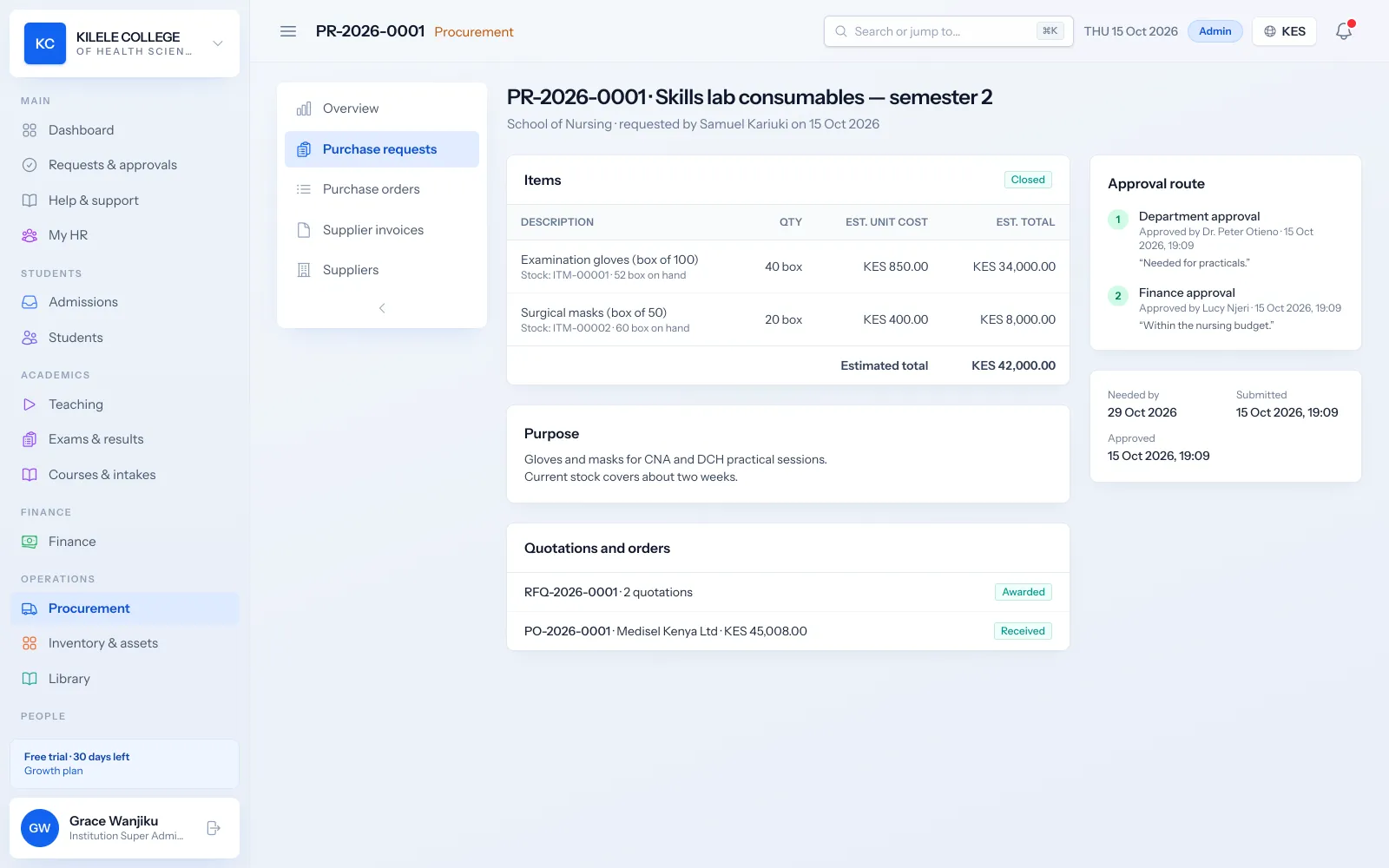Click the Supplier invoices document icon

click(304, 230)
